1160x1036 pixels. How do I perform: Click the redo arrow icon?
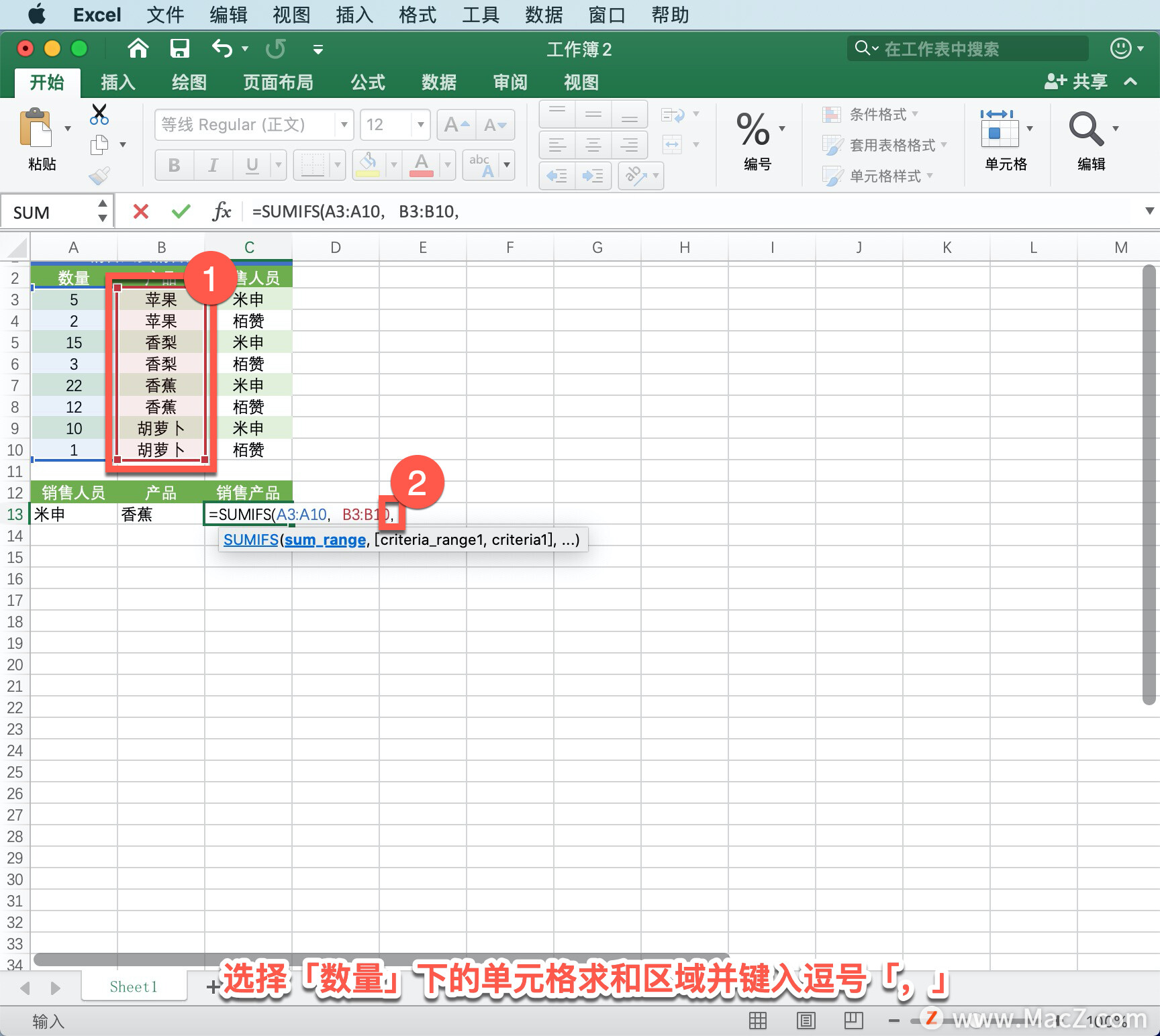point(276,48)
